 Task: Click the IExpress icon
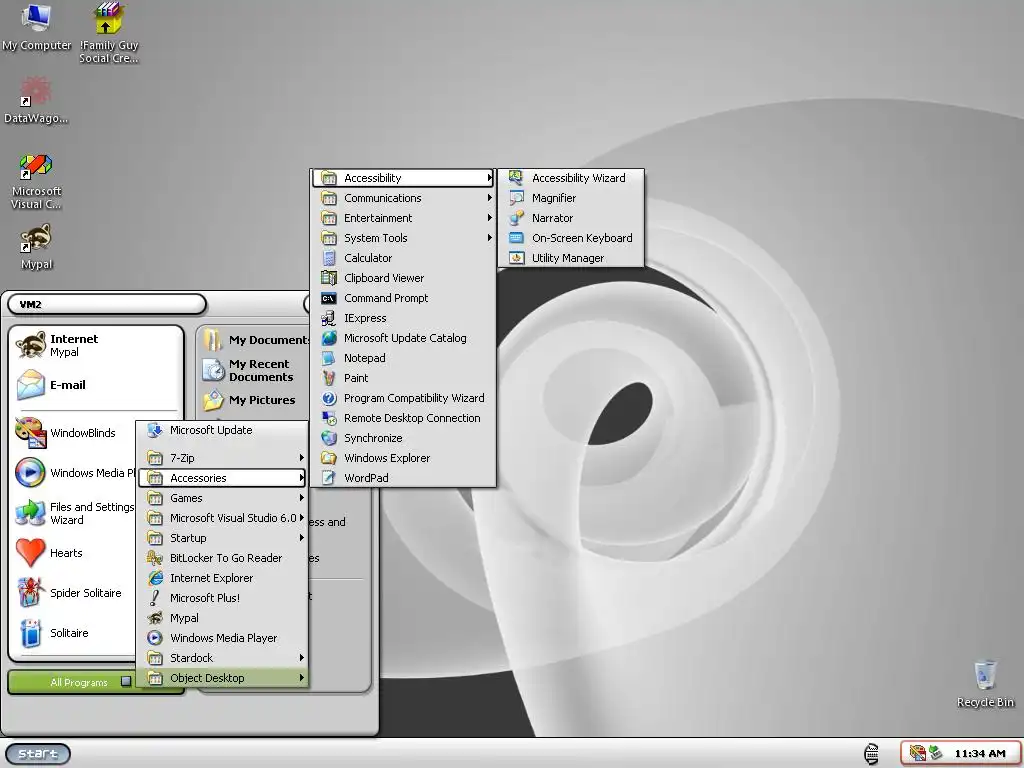[x=329, y=318]
